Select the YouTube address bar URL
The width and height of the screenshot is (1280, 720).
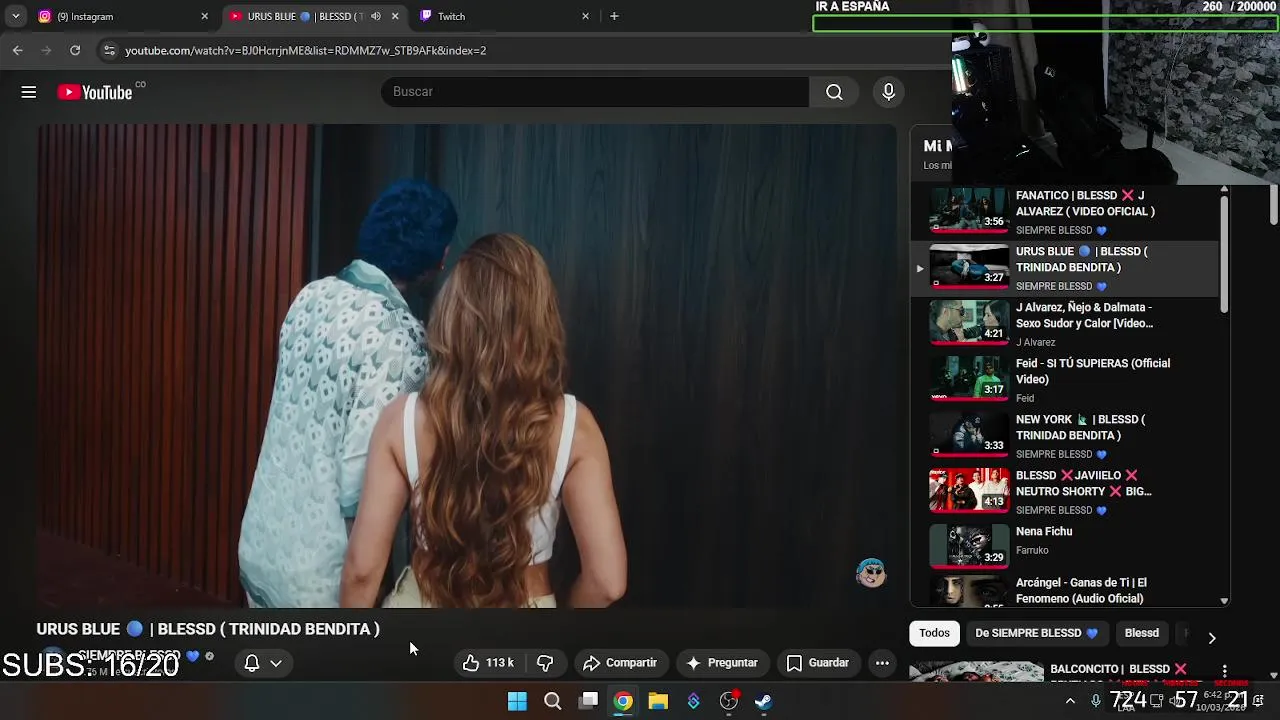(305, 50)
